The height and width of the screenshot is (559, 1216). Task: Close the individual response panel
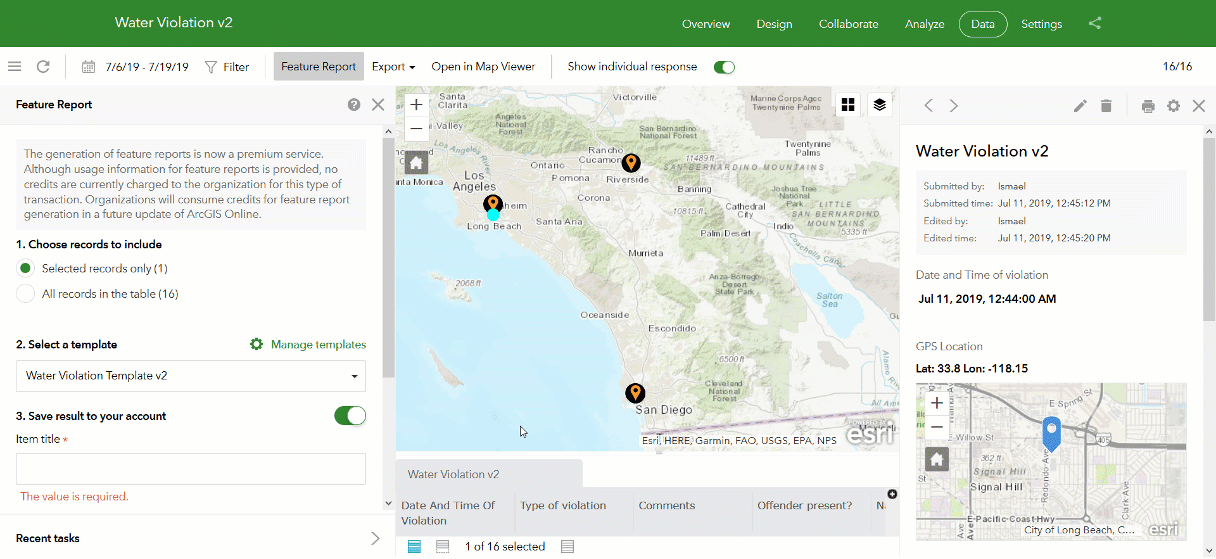click(x=1199, y=105)
